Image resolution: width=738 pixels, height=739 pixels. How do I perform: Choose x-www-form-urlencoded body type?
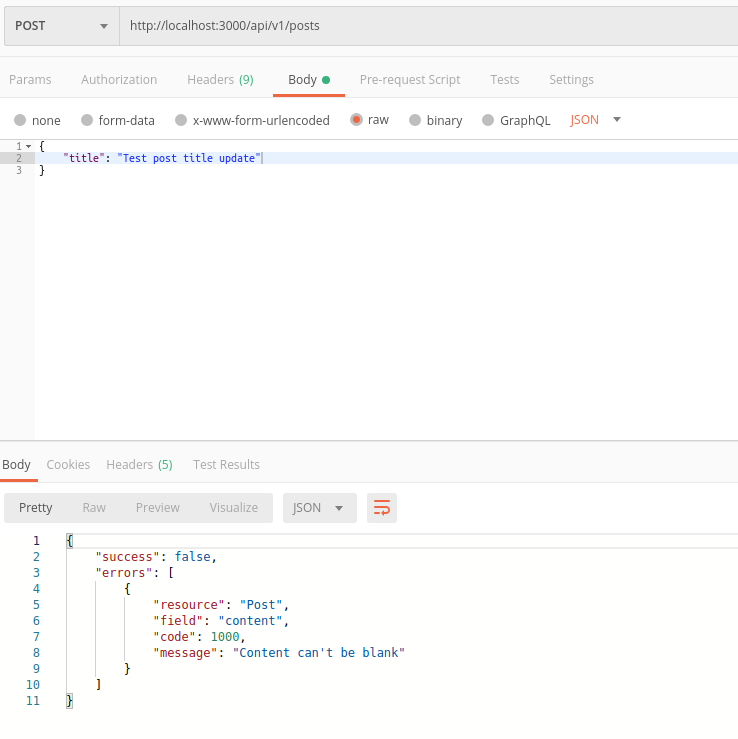click(x=181, y=120)
